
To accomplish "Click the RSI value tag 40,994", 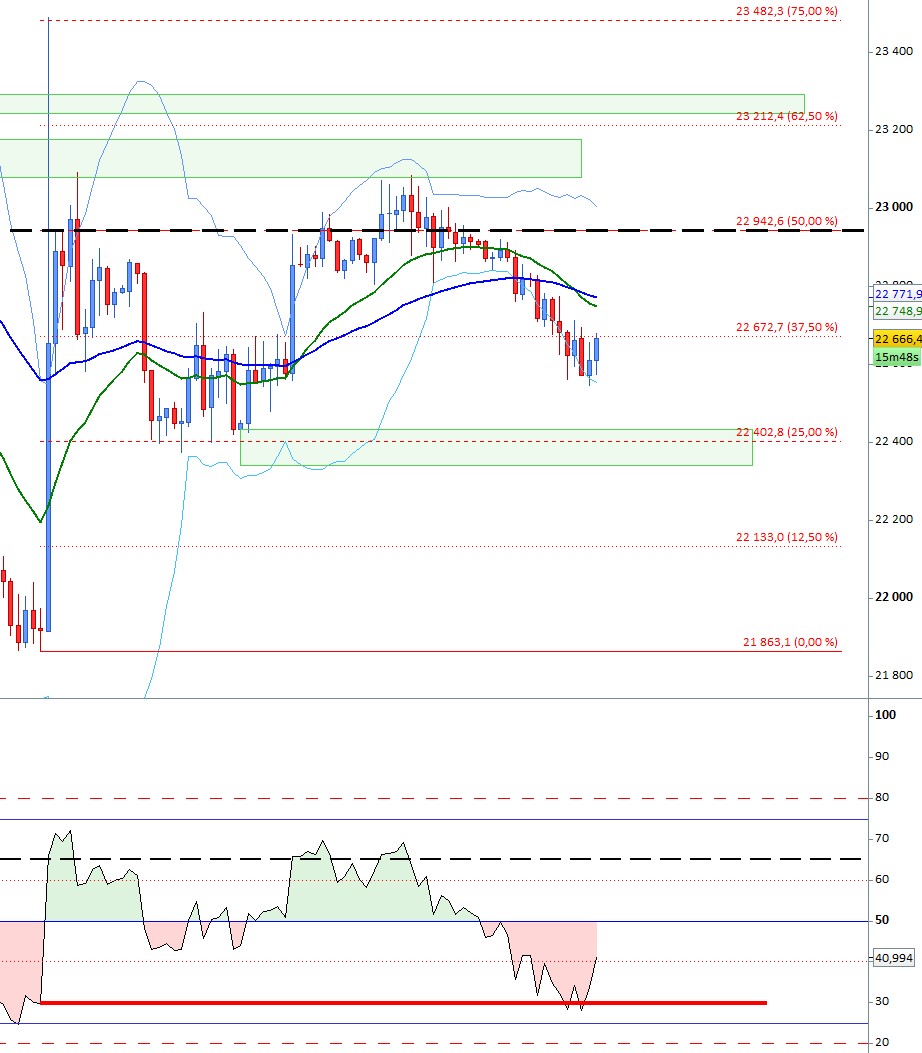I will [x=894, y=958].
